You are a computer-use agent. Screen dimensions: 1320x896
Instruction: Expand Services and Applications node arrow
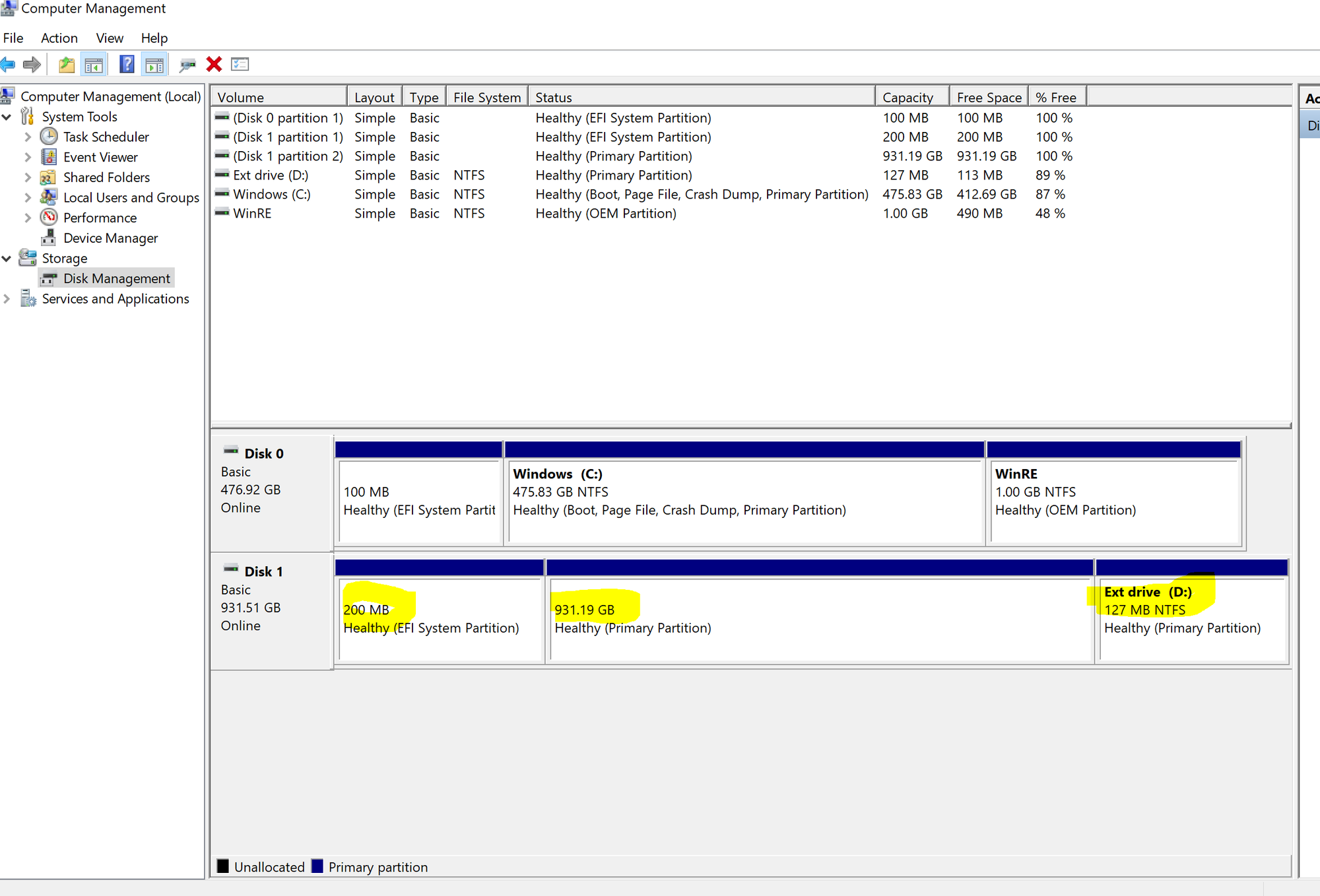click(x=7, y=299)
